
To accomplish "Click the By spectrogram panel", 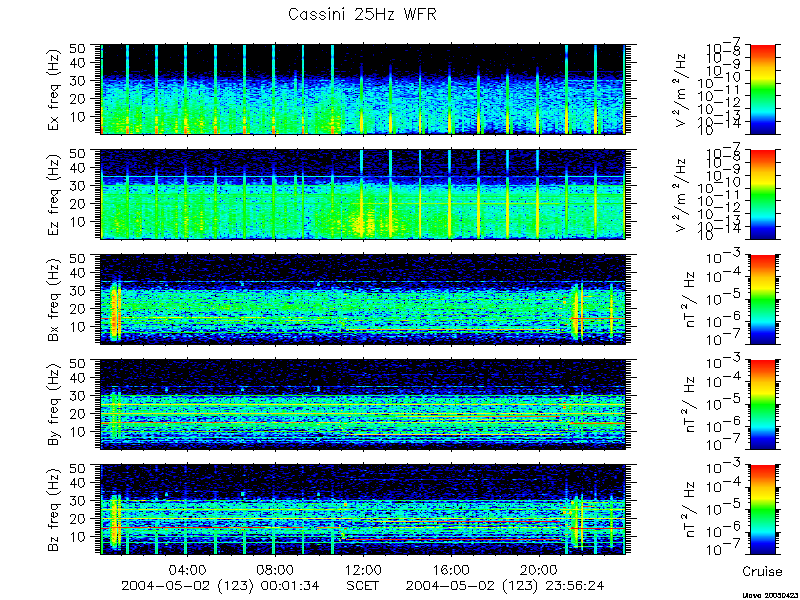I will point(363,405).
